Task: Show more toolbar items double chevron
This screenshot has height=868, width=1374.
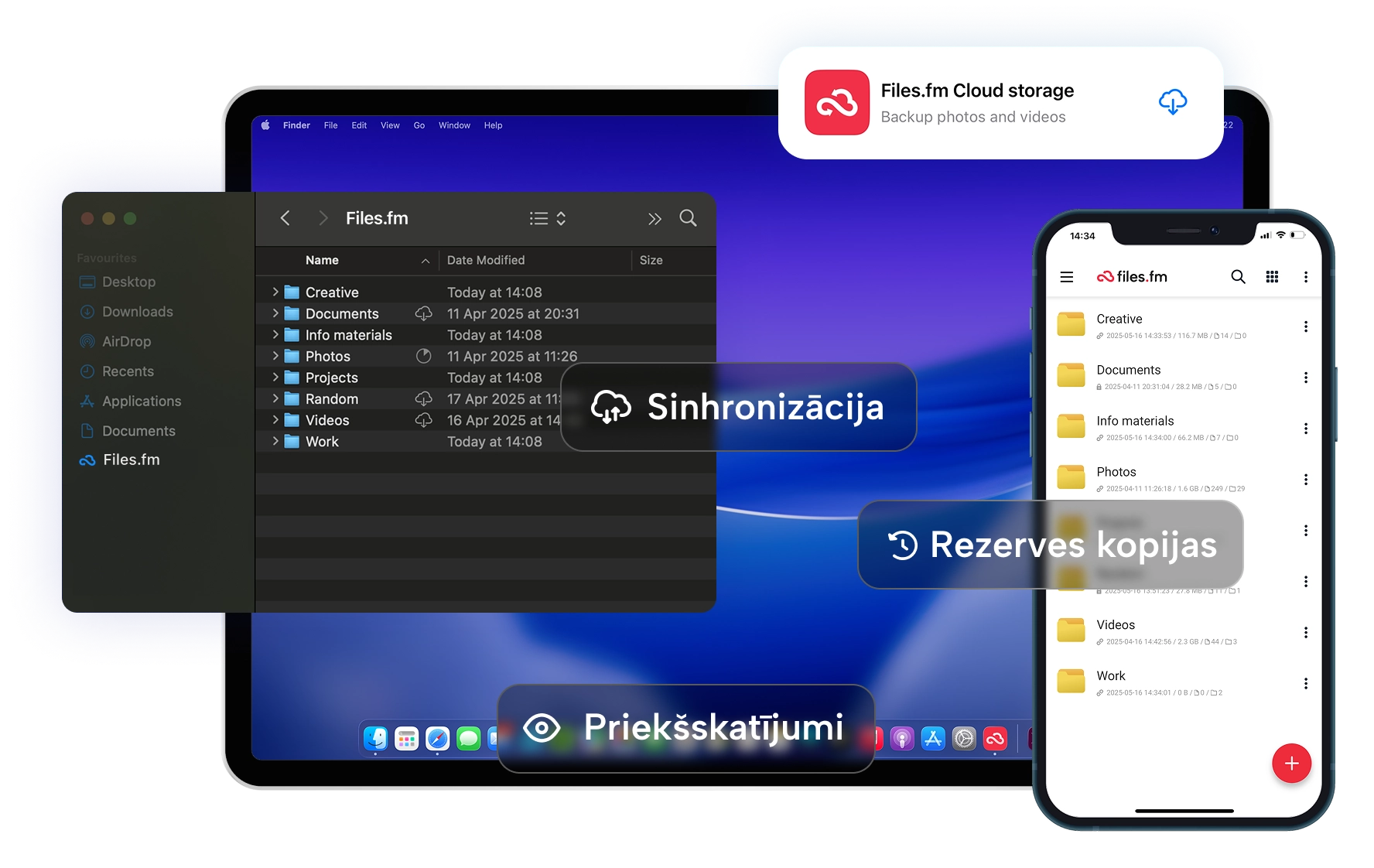Action: point(655,219)
